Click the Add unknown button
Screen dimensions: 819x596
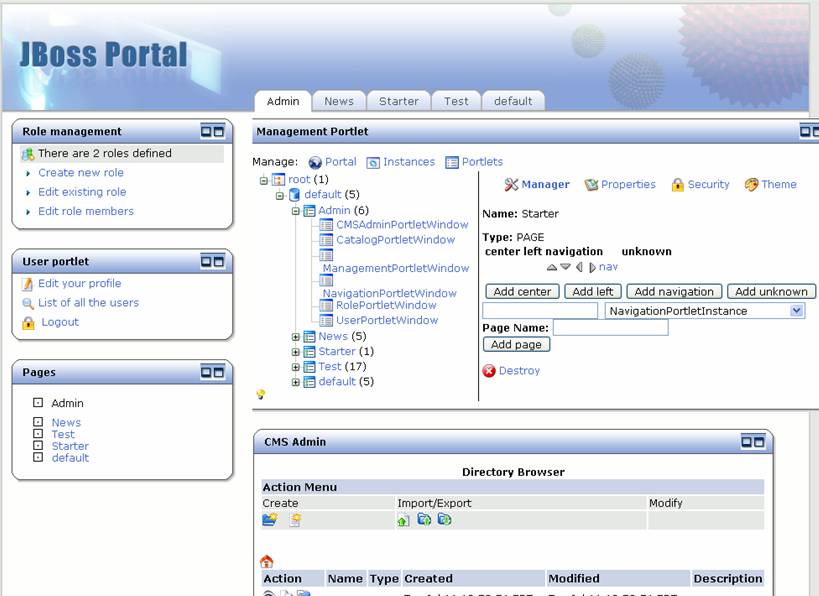tap(771, 291)
